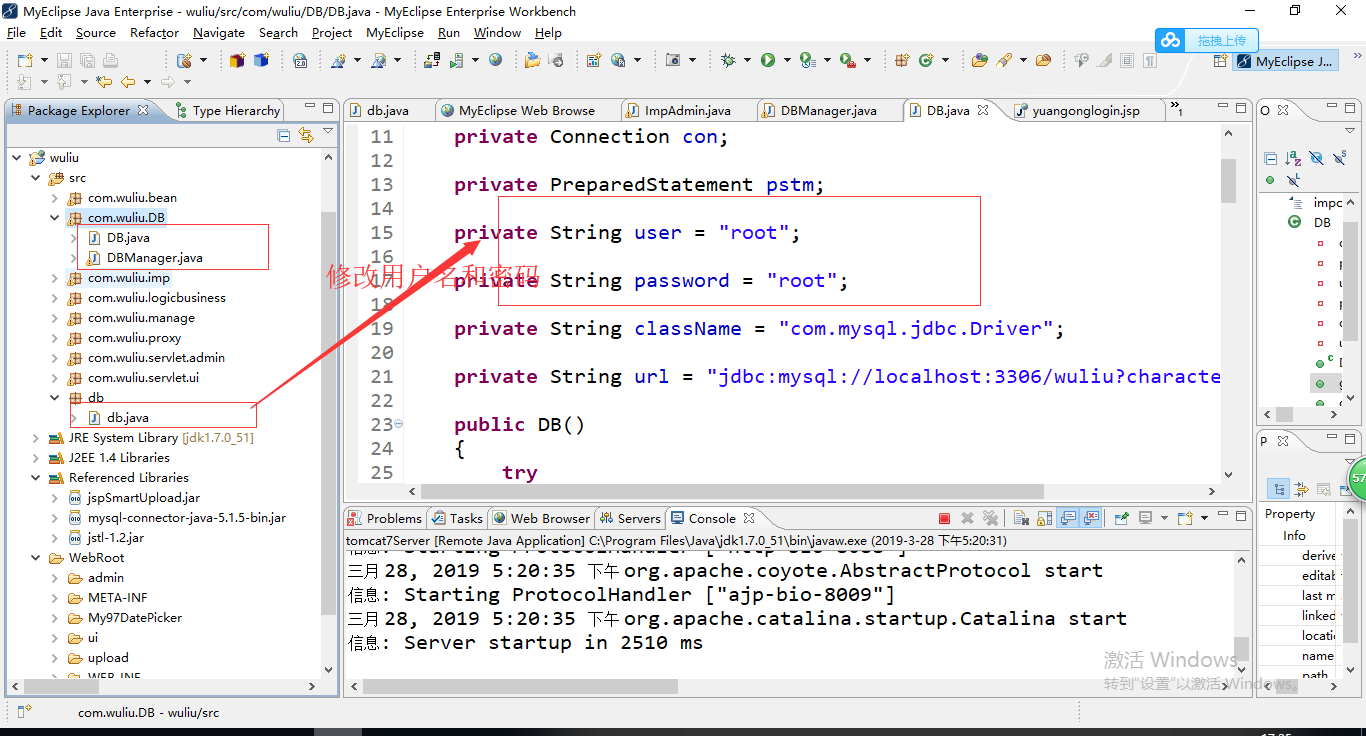Click Collapse All in Package Explorer
The height and width of the screenshot is (736, 1366).
[x=284, y=135]
